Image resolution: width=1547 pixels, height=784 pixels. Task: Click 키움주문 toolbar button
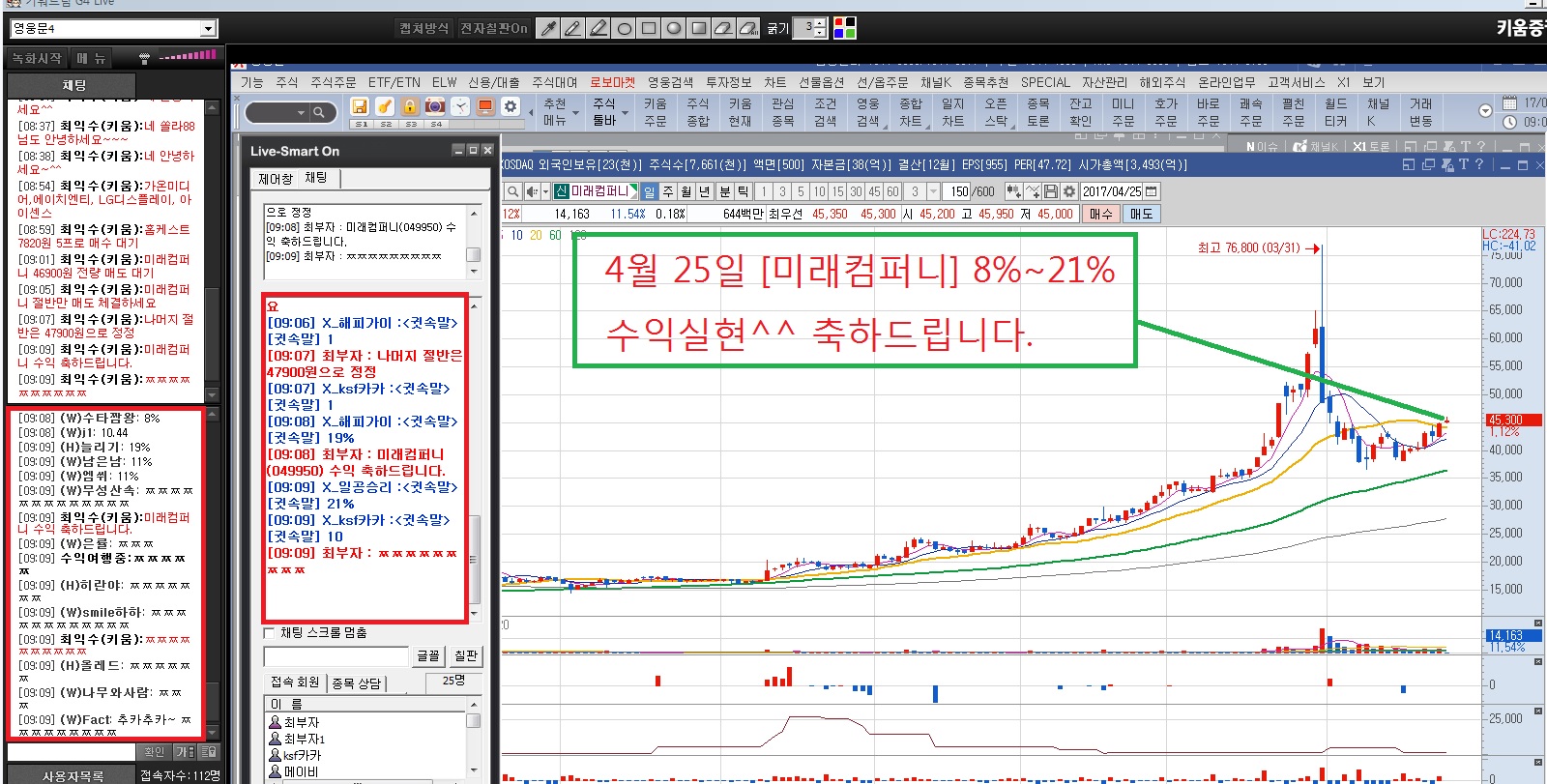656,112
